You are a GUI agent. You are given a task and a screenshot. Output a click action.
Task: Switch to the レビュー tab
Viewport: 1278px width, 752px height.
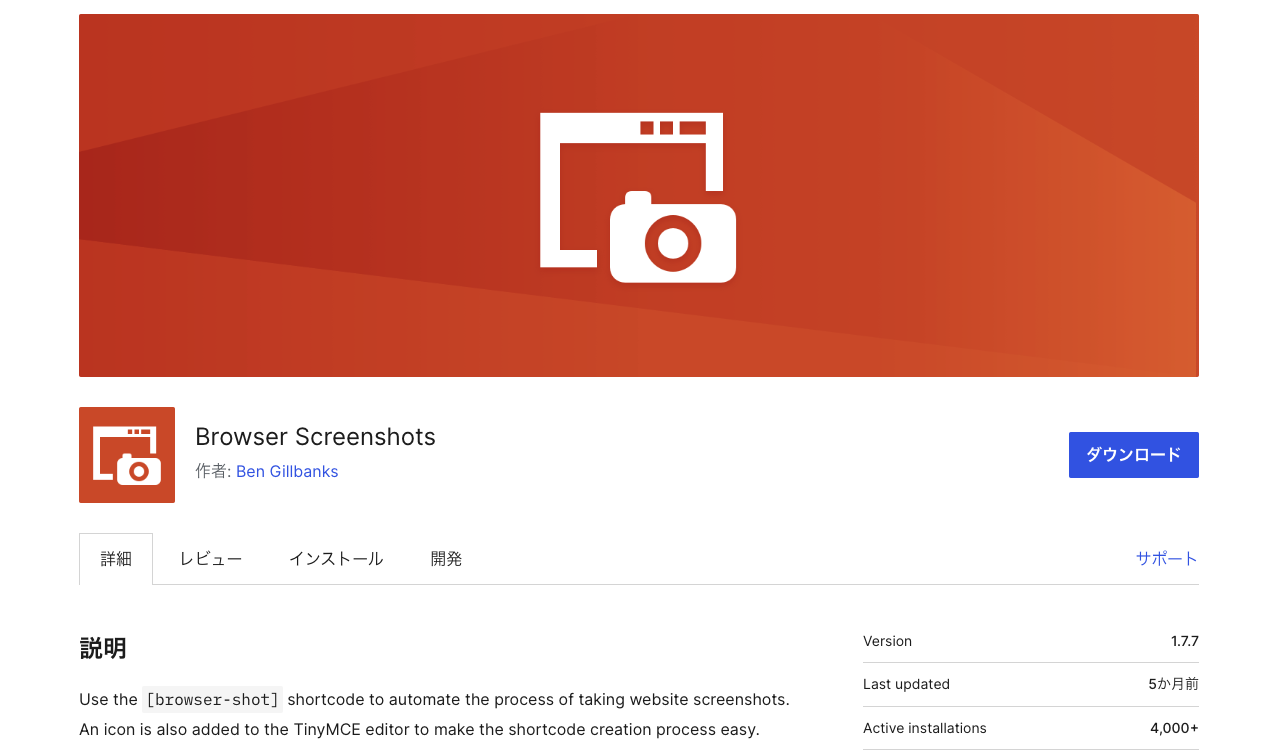[x=211, y=559]
